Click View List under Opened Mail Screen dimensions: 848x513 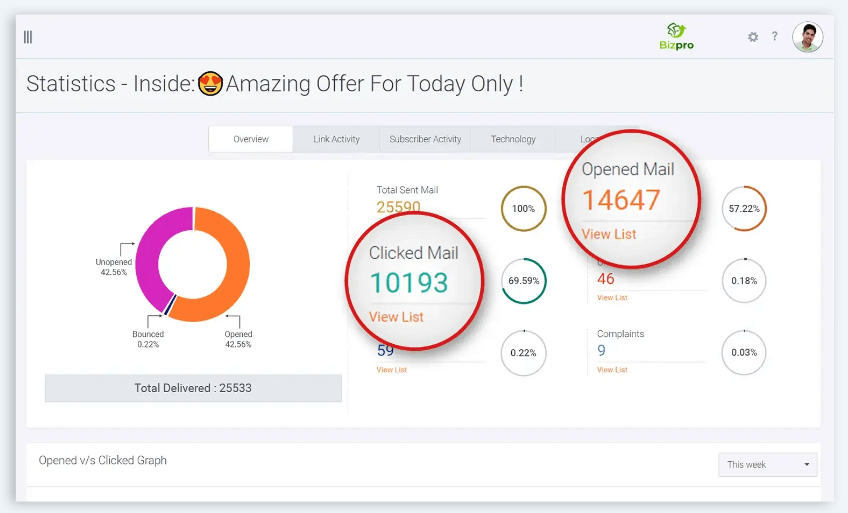609,234
